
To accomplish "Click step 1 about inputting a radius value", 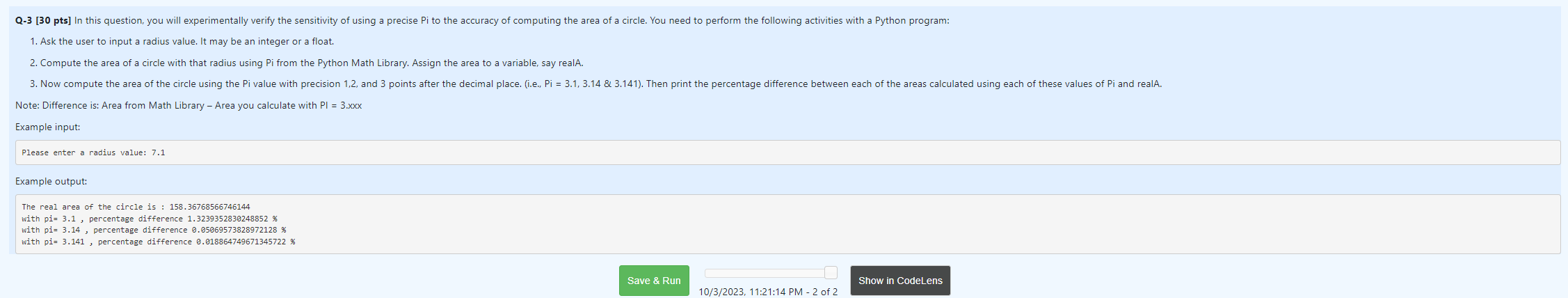I will (182, 42).
